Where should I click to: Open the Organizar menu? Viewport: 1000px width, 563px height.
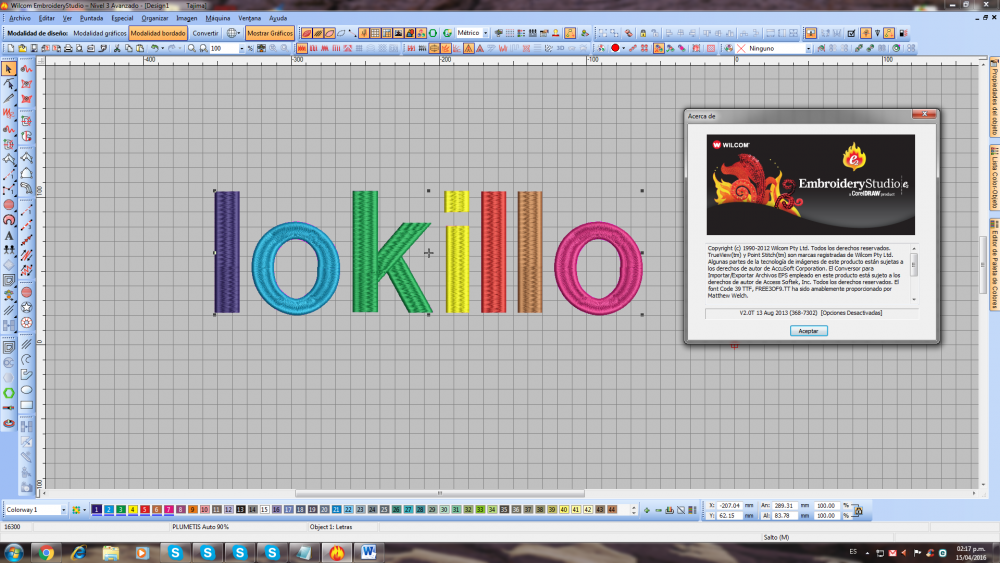click(154, 18)
